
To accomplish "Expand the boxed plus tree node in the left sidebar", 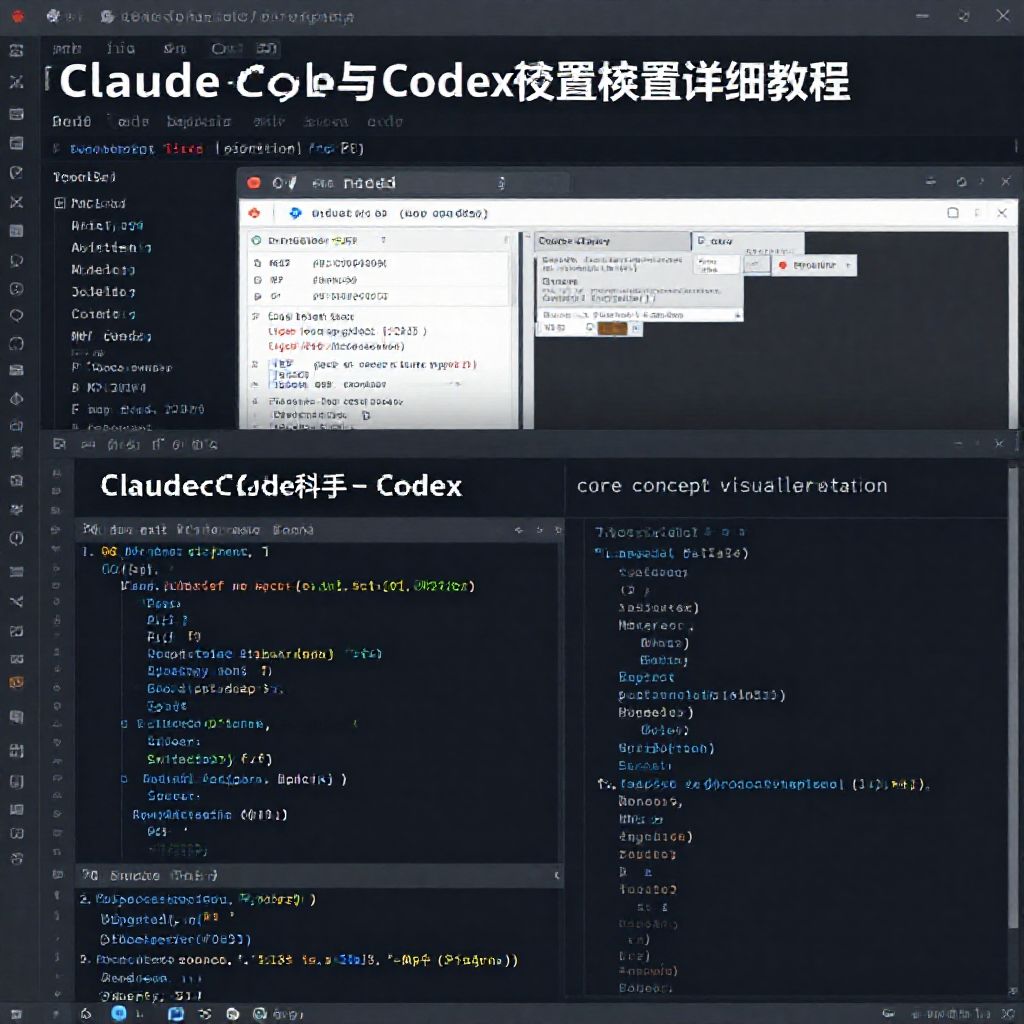I will click(x=59, y=203).
